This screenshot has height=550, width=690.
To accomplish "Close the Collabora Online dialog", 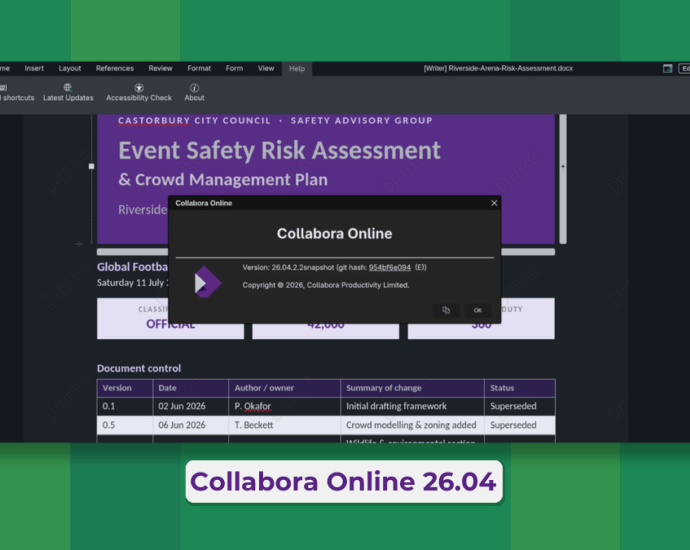I will (494, 203).
